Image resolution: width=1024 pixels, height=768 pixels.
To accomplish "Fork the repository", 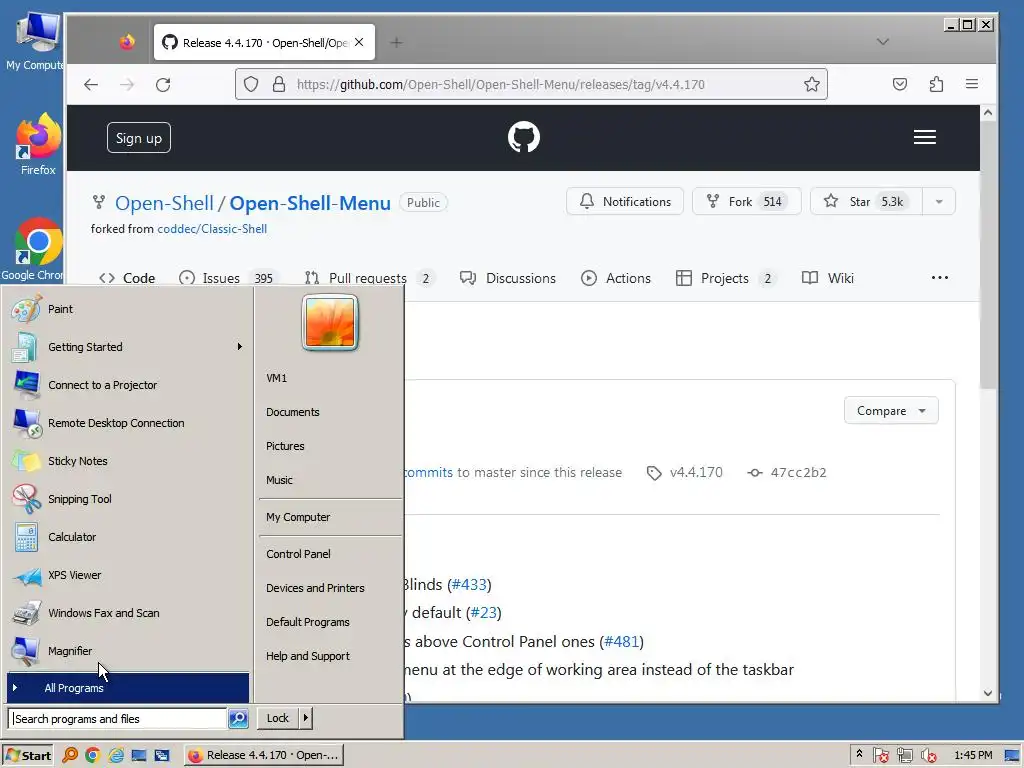I will (746, 202).
